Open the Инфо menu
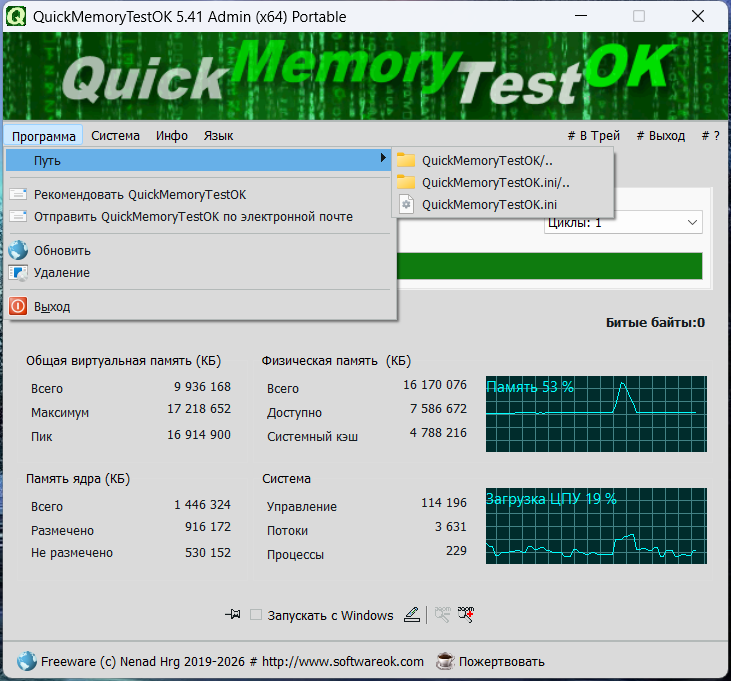This screenshot has width=731, height=681. pyautogui.click(x=172, y=136)
